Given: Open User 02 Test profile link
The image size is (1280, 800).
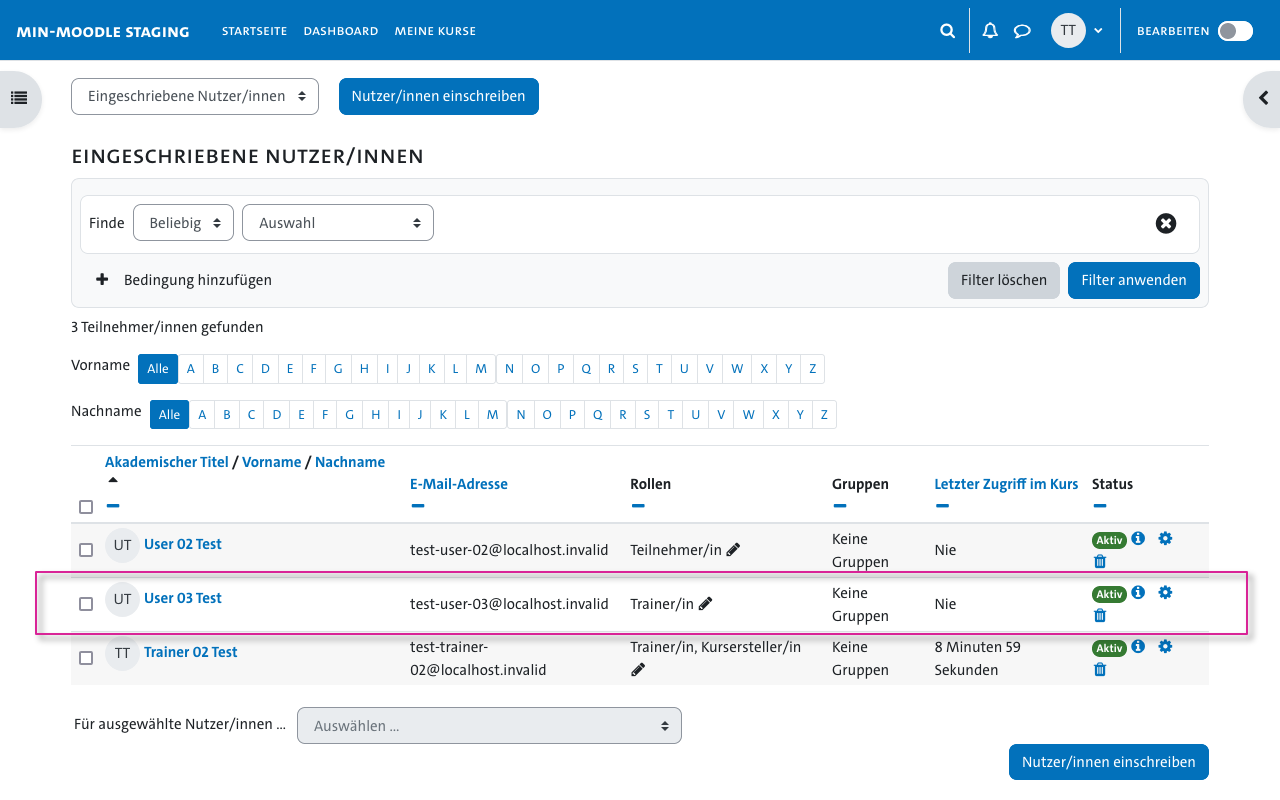Looking at the screenshot, I should click(183, 544).
